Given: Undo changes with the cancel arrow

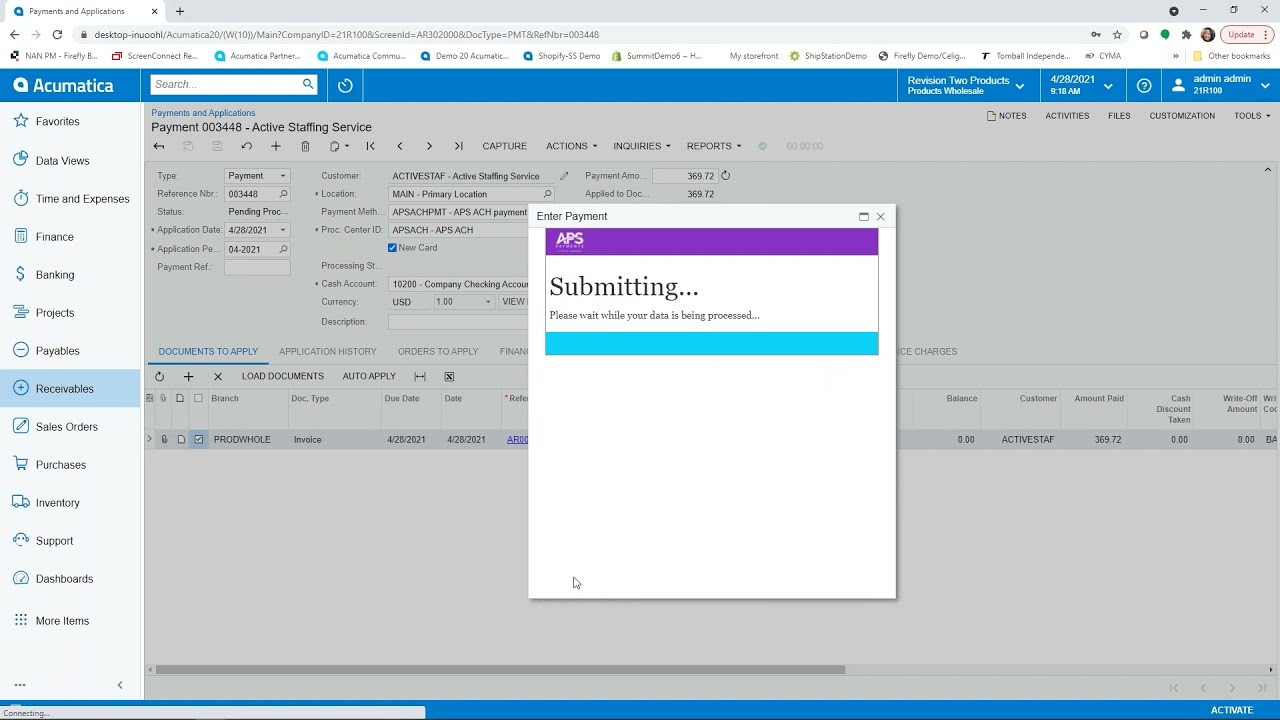Looking at the screenshot, I should tap(246, 146).
